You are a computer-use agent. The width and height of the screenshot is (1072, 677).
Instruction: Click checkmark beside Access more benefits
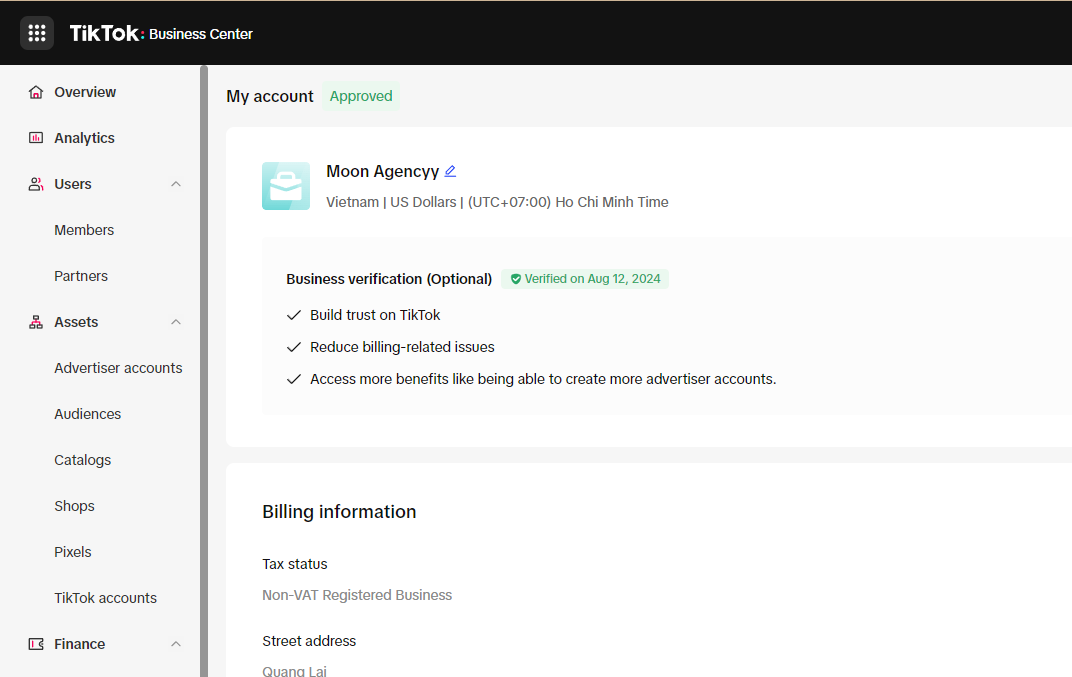tap(294, 380)
